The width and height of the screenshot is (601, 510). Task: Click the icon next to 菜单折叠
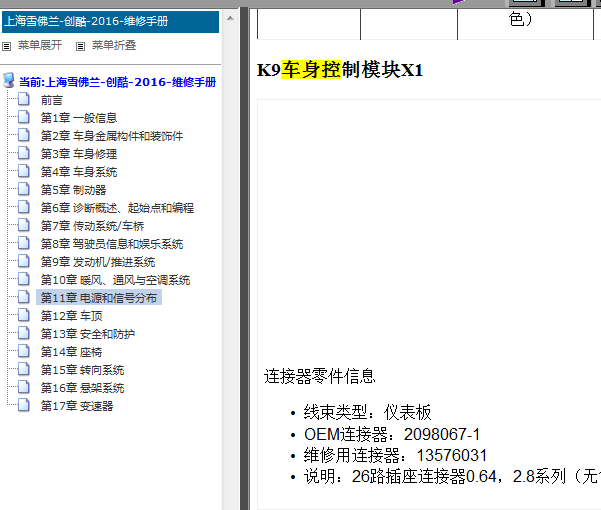coord(80,46)
